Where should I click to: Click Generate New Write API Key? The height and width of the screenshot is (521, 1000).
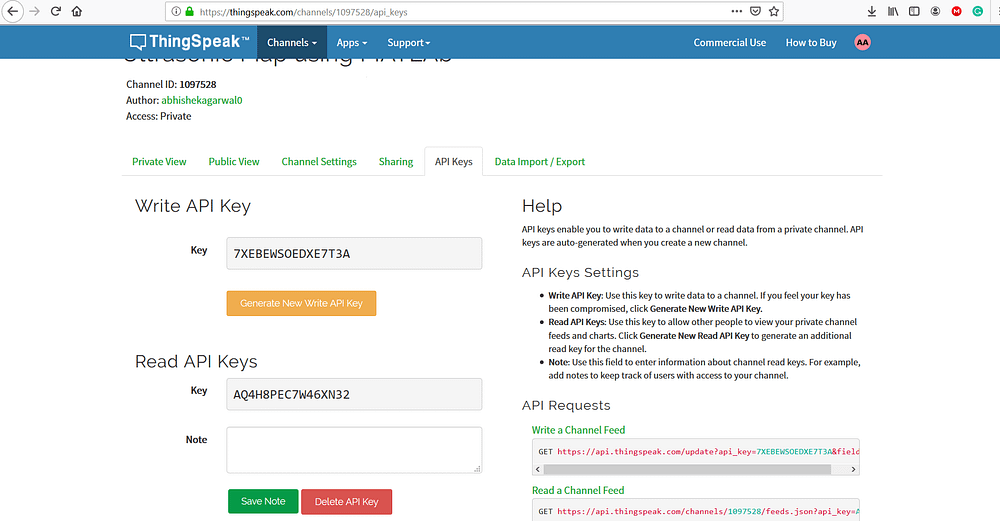coord(301,303)
